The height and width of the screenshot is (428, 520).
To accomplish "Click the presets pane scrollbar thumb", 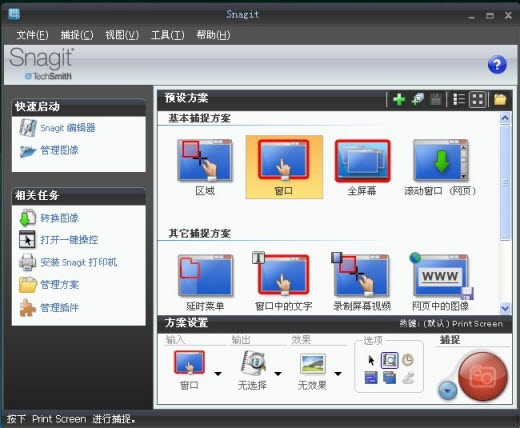I will (505, 182).
